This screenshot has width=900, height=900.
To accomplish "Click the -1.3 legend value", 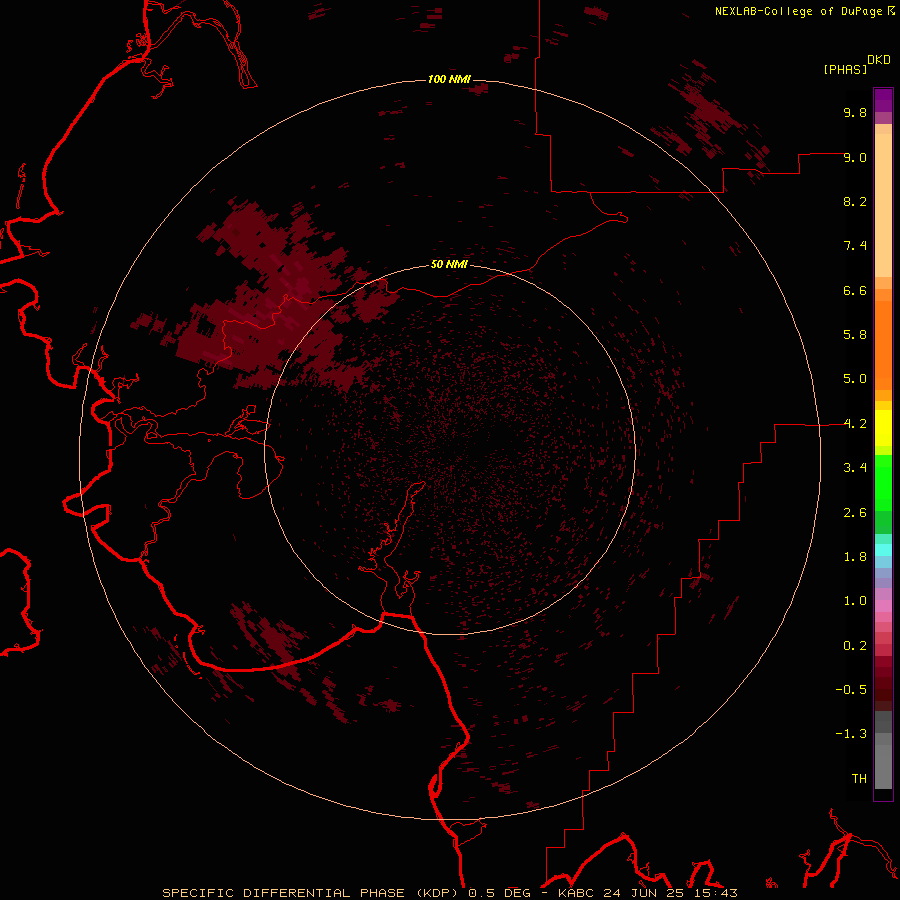I will point(851,734).
